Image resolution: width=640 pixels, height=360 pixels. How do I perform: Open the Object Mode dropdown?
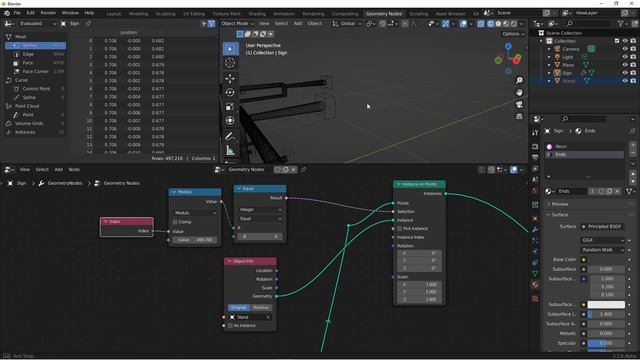pyautogui.click(x=237, y=24)
